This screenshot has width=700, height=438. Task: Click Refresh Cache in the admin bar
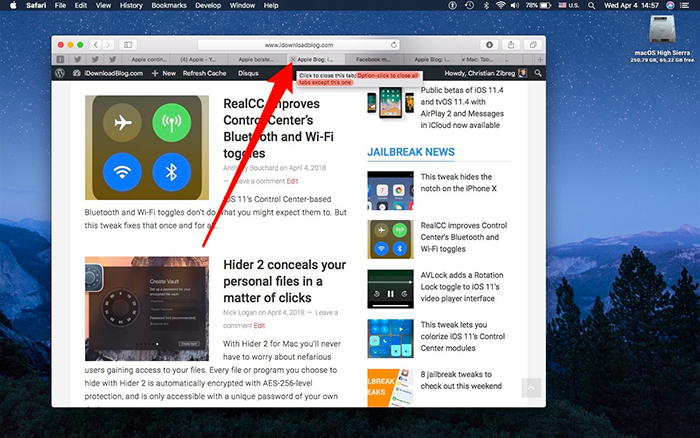[x=204, y=73]
